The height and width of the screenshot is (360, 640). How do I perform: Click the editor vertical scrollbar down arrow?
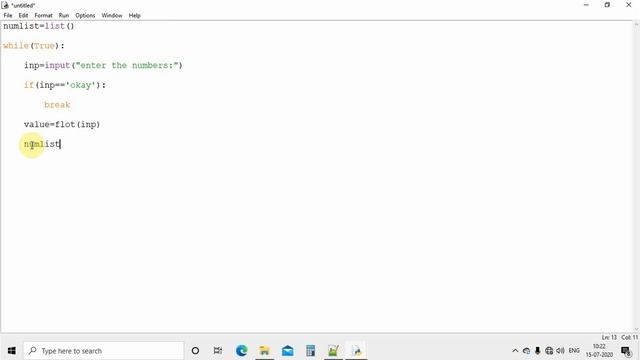click(x=636, y=329)
